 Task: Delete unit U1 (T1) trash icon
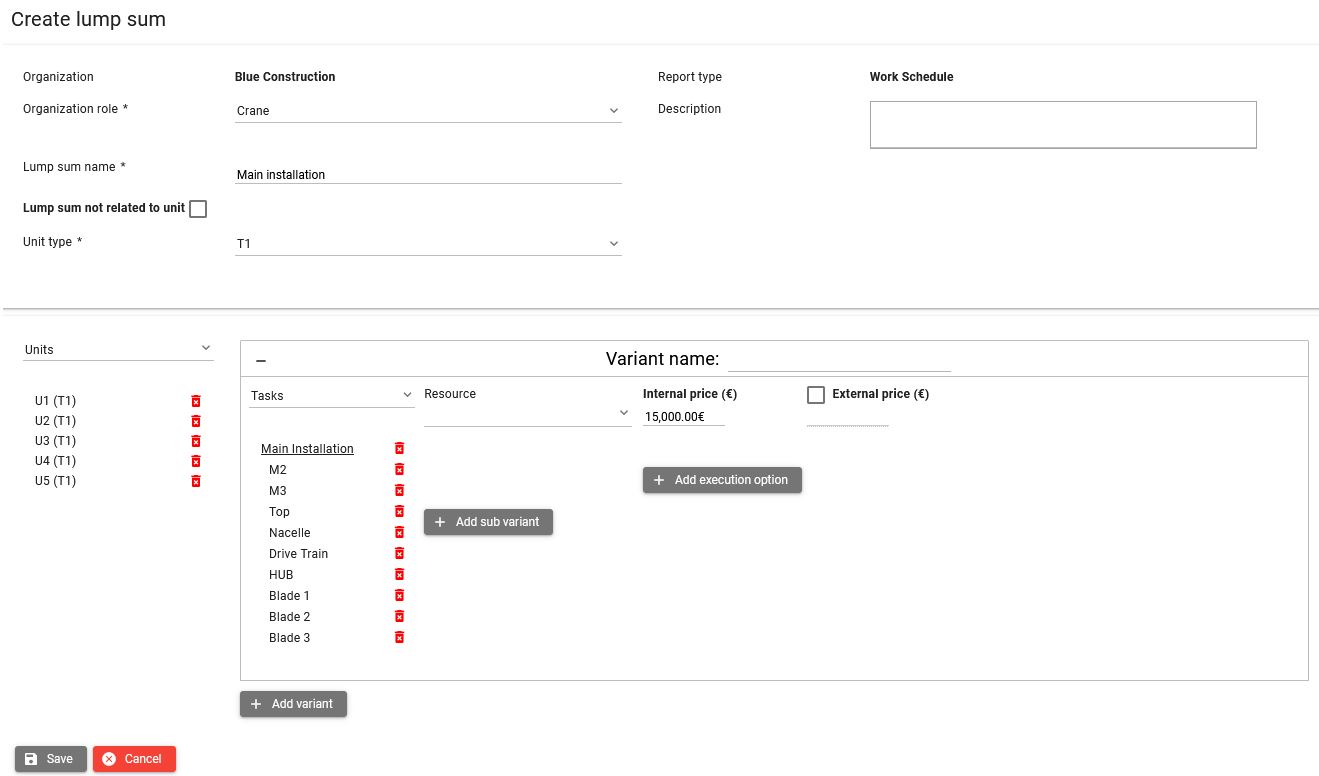pyautogui.click(x=196, y=401)
